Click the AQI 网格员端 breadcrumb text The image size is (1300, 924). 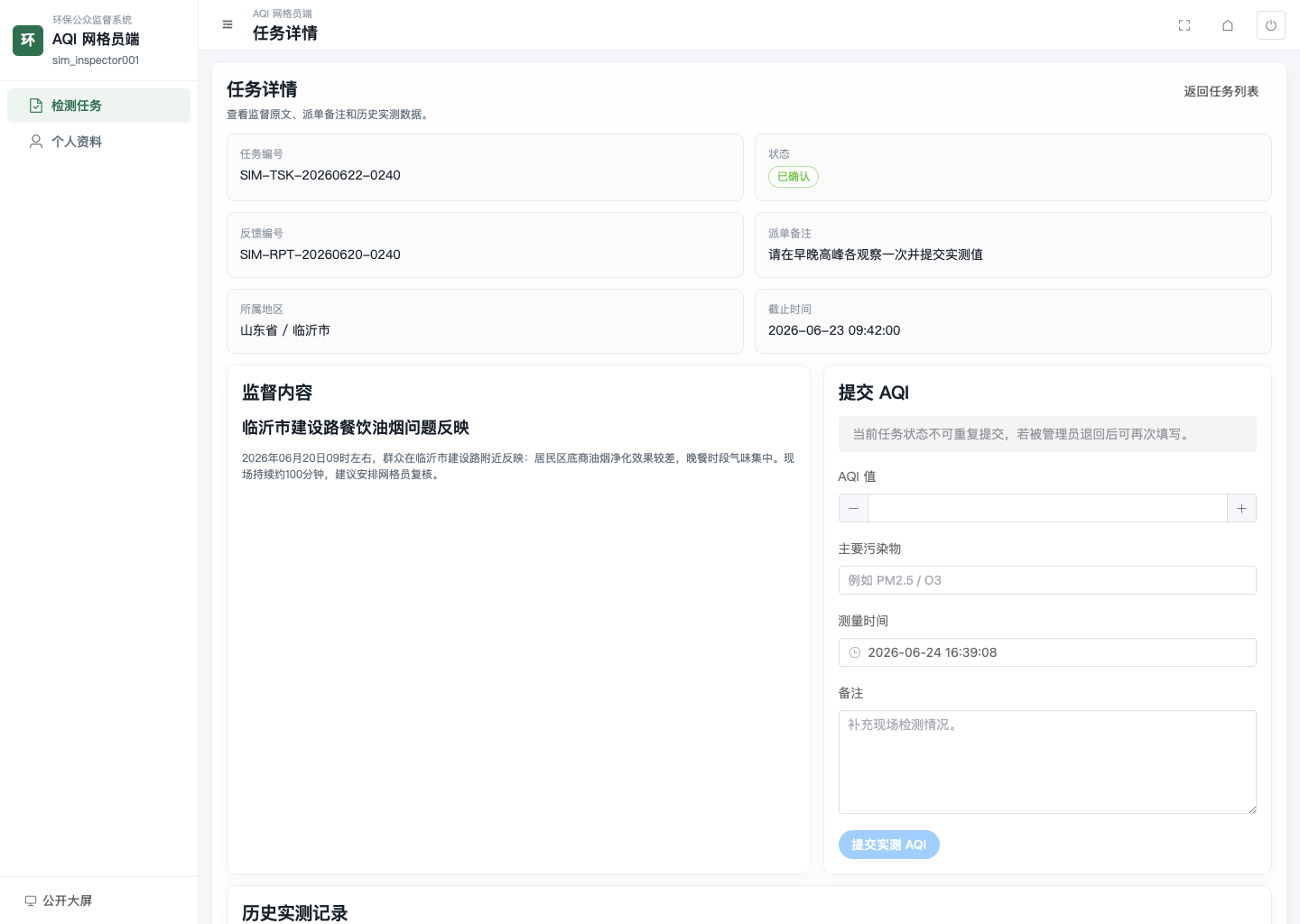pyautogui.click(x=283, y=14)
